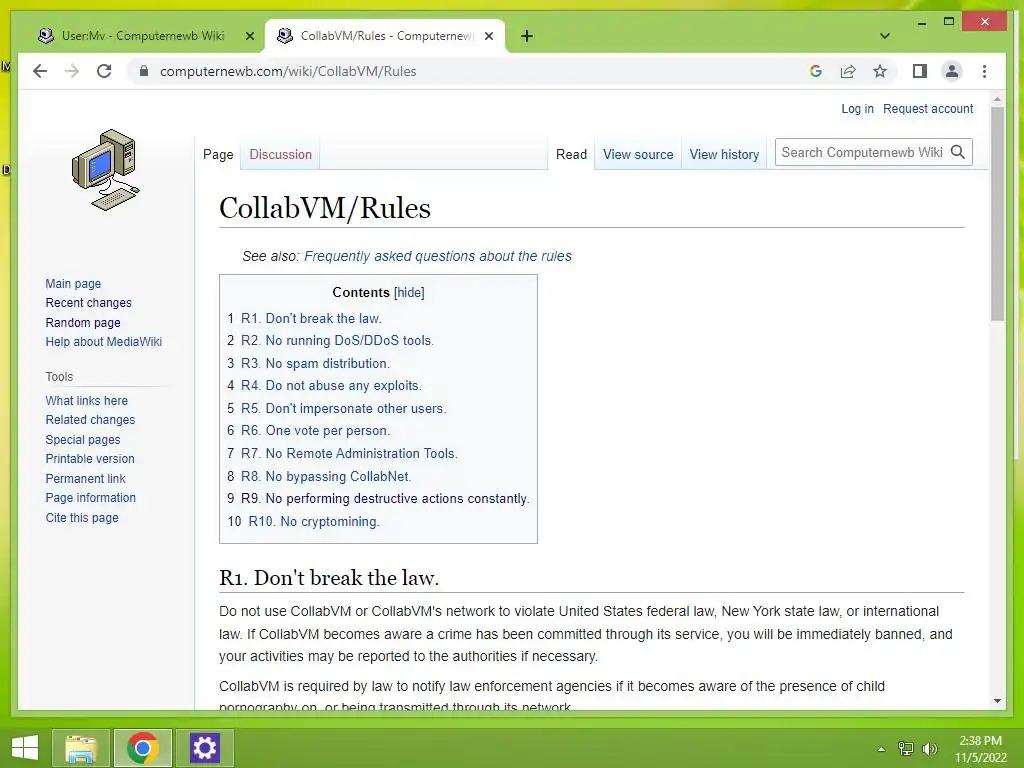Click the Computernewb Wiki computer logo

[106, 170]
